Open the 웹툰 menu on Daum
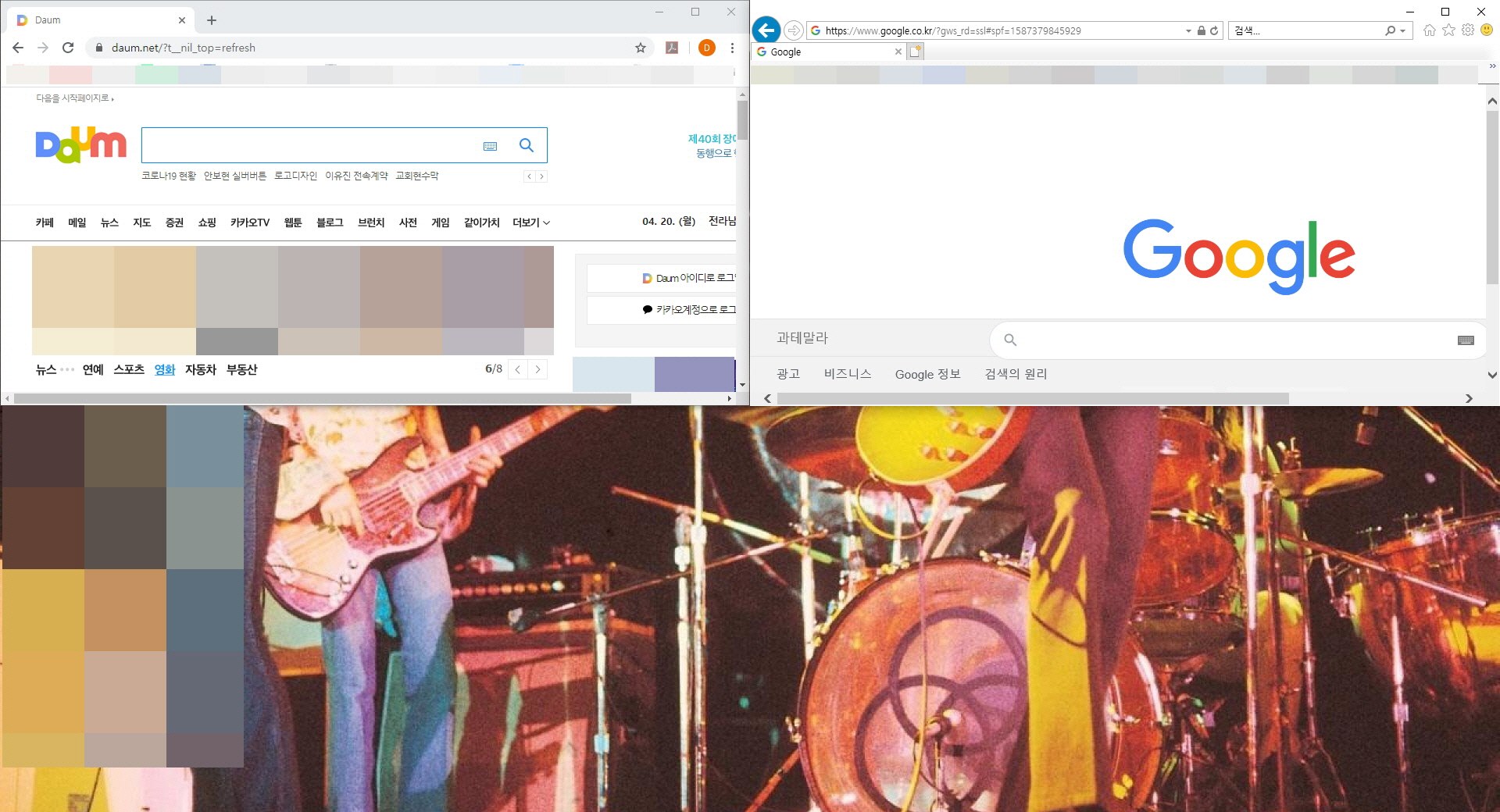Image resolution: width=1500 pixels, height=812 pixels. (293, 223)
